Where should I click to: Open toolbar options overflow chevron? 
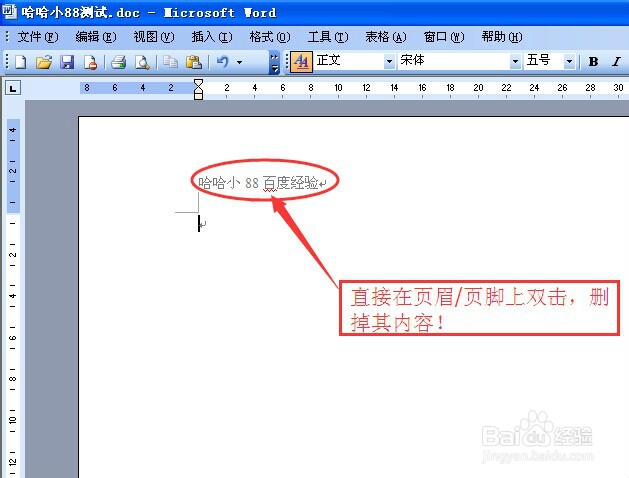pos(274,62)
